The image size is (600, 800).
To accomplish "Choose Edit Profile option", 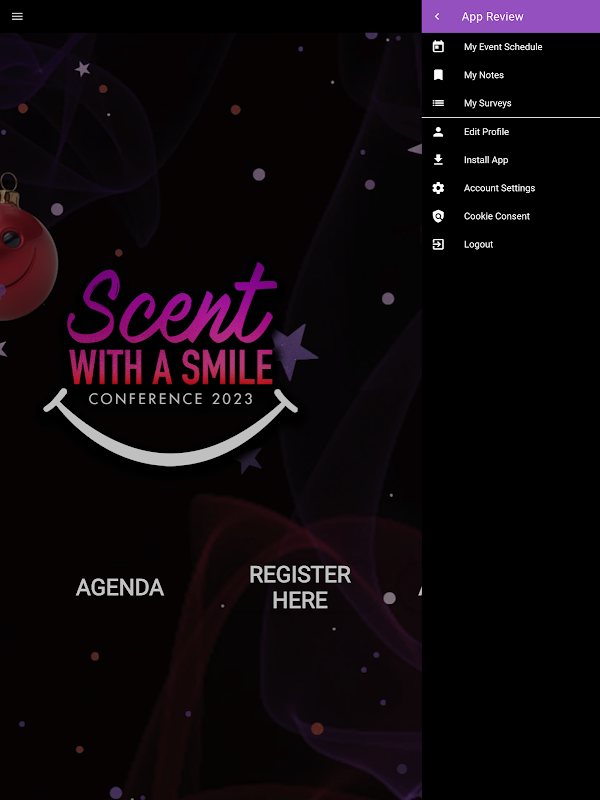I will click(x=511, y=132).
